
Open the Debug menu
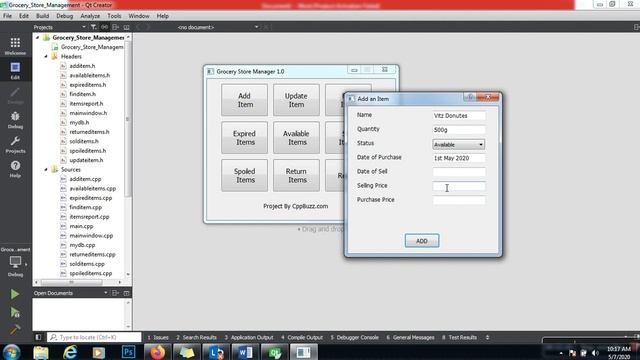tap(64, 16)
